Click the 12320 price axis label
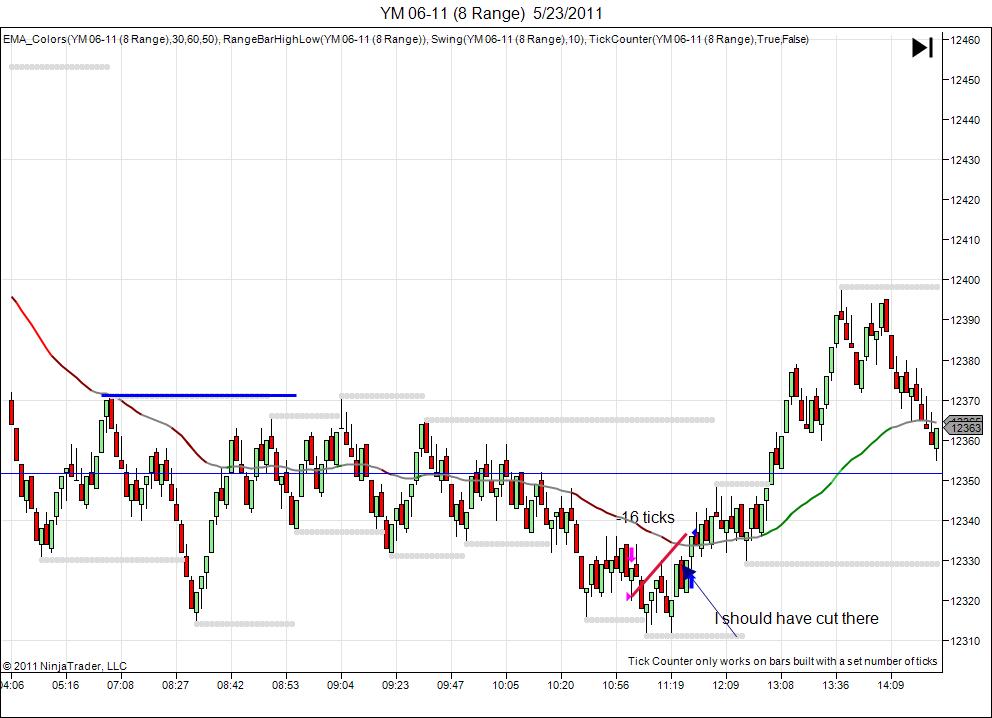The image size is (992, 718). click(x=965, y=601)
